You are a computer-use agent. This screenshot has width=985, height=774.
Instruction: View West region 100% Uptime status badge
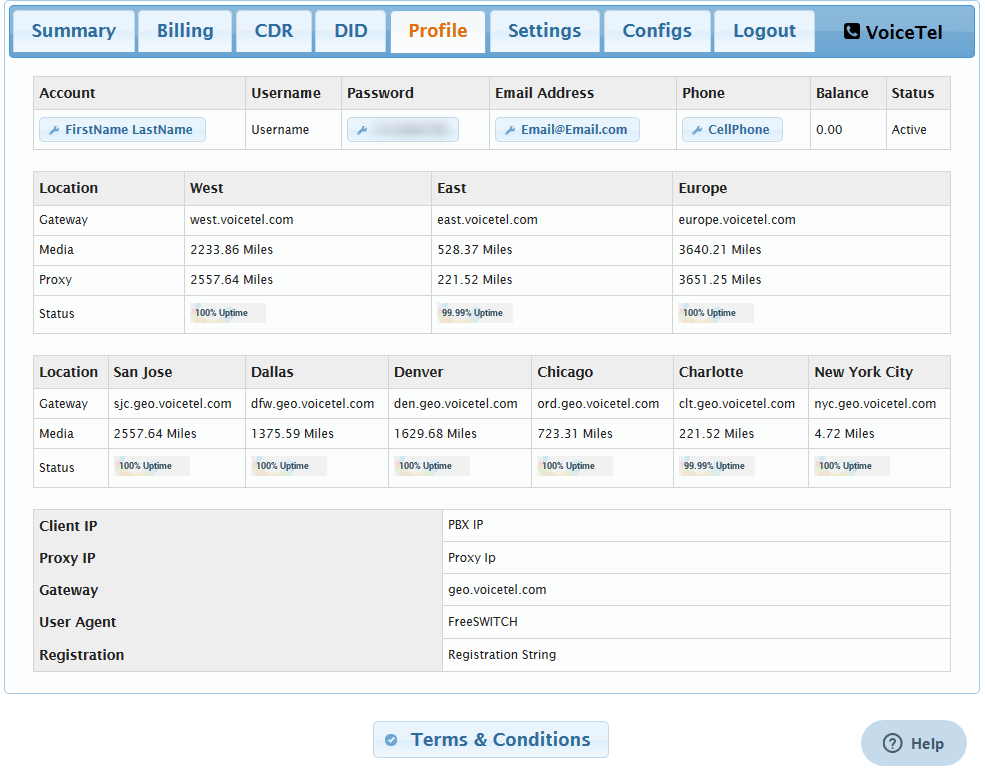click(228, 313)
